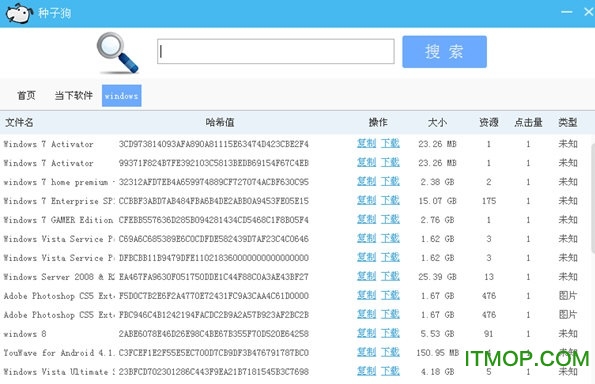Image resolution: width=595 pixels, height=384 pixels.
Task: Click the 点击量 column header
Action: pos(528,122)
